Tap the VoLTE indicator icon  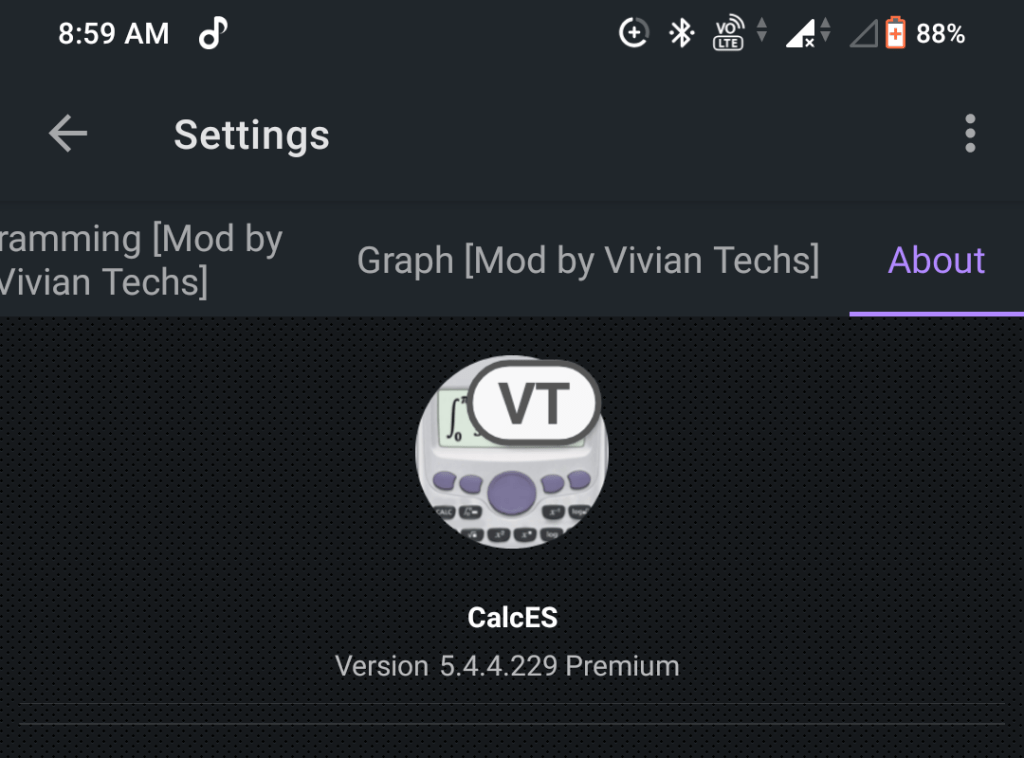click(x=728, y=34)
